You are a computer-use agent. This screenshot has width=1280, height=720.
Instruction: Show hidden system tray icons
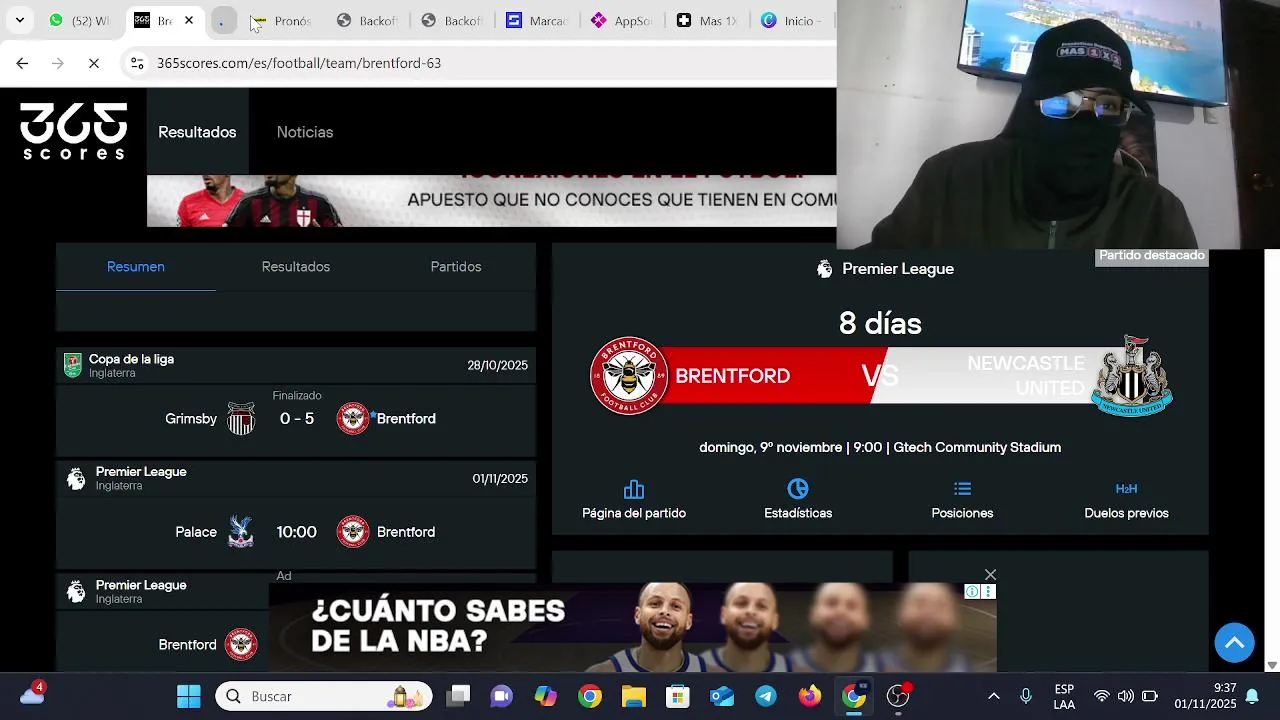pyautogui.click(x=993, y=696)
